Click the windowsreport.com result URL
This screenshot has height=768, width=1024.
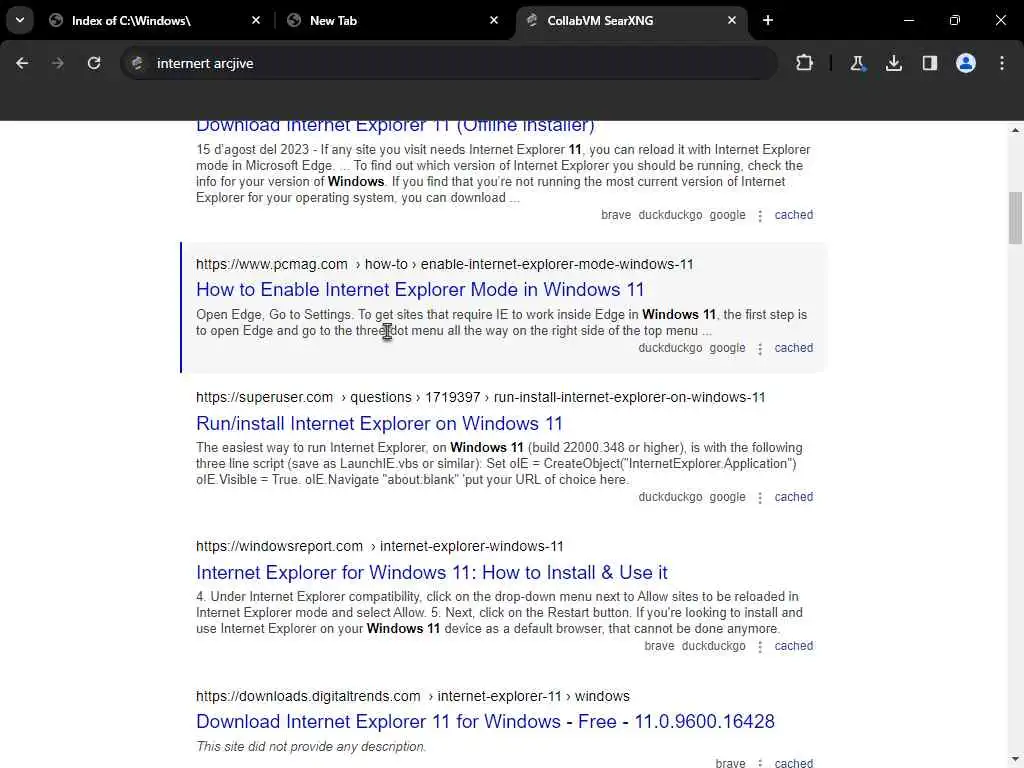click(x=379, y=546)
